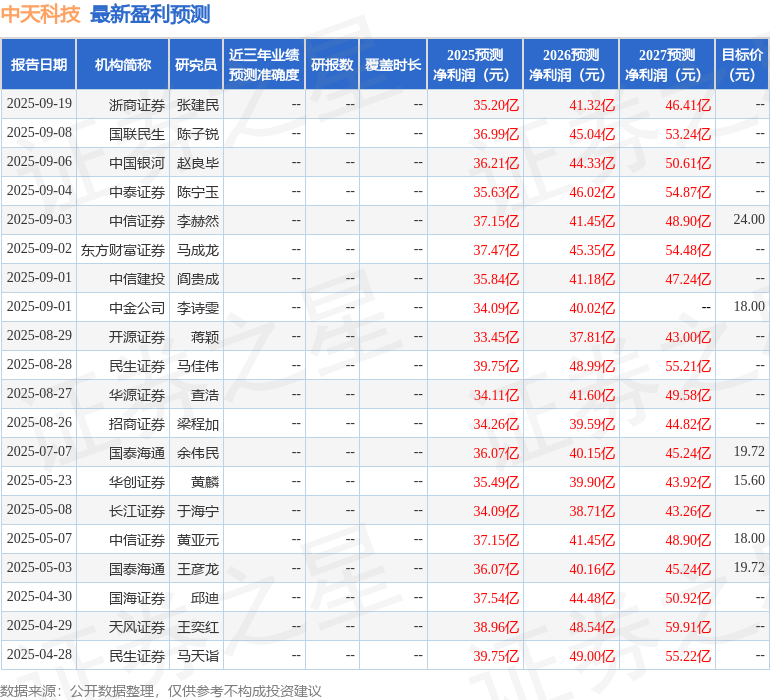Select the 覆盖时长 column header
This screenshot has width=770, height=700.
pyautogui.click(x=393, y=65)
